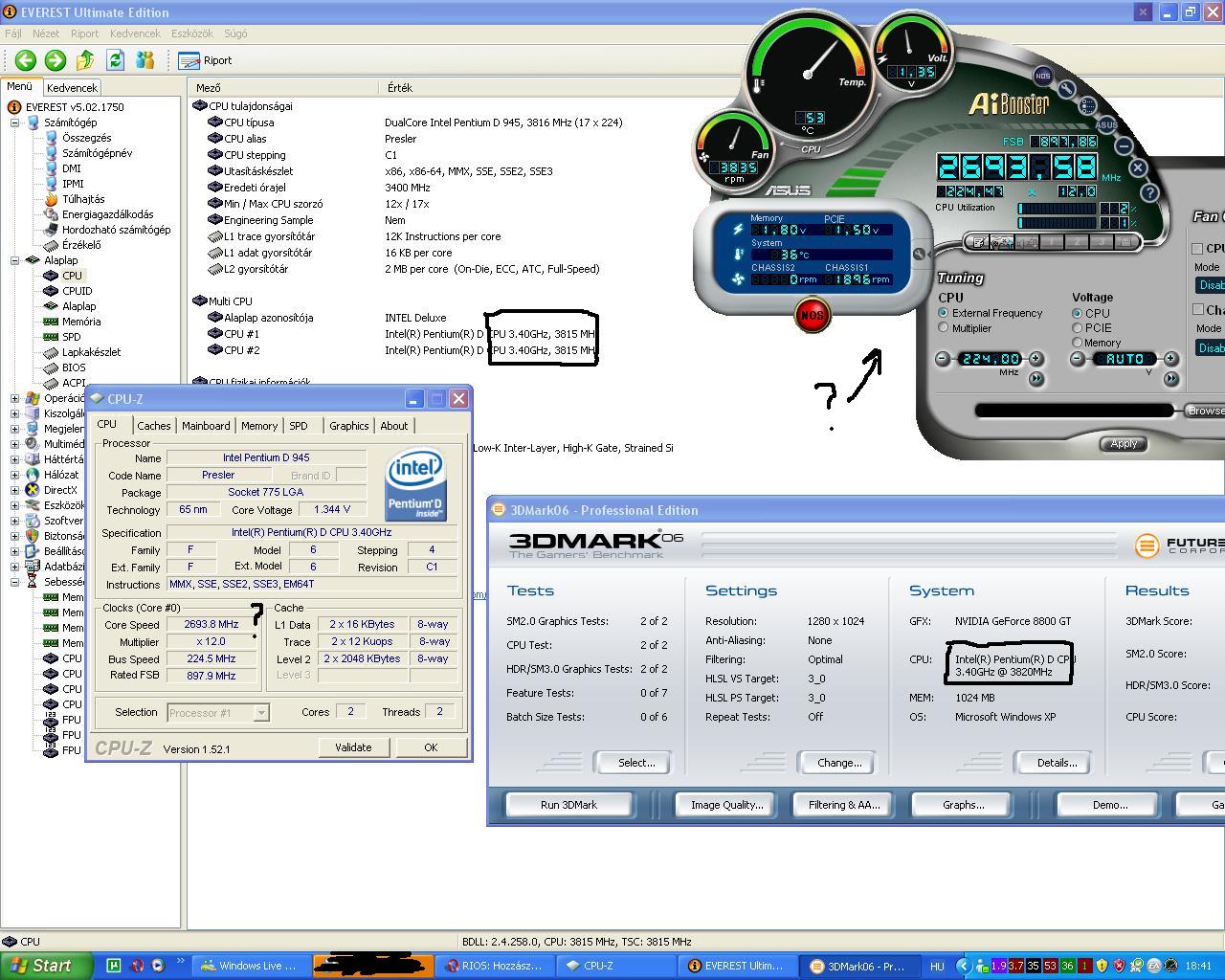Open the Nézet menu
This screenshot has height=980, width=1225.
[46, 33]
